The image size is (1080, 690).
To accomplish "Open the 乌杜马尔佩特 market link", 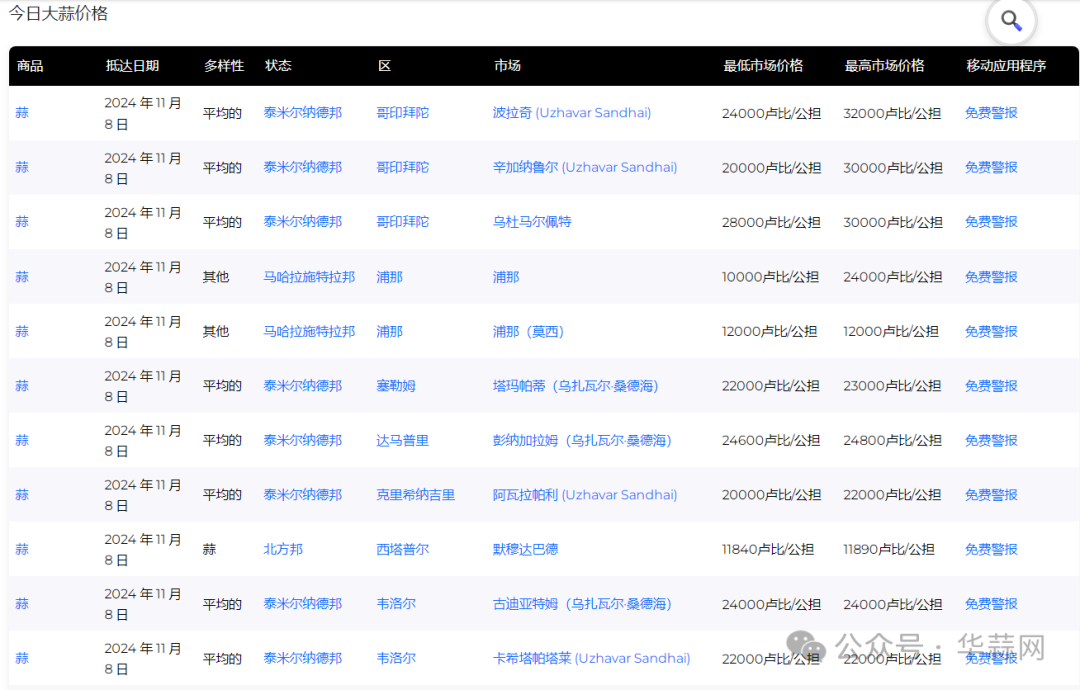I will [532, 222].
